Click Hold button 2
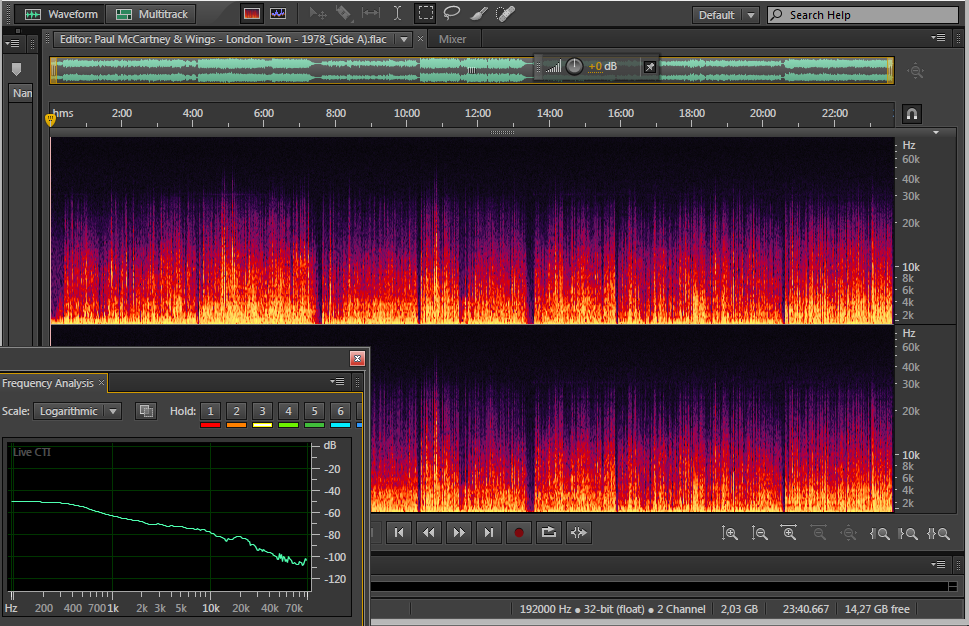This screenshot has width=969, height=626. point(236,411)
